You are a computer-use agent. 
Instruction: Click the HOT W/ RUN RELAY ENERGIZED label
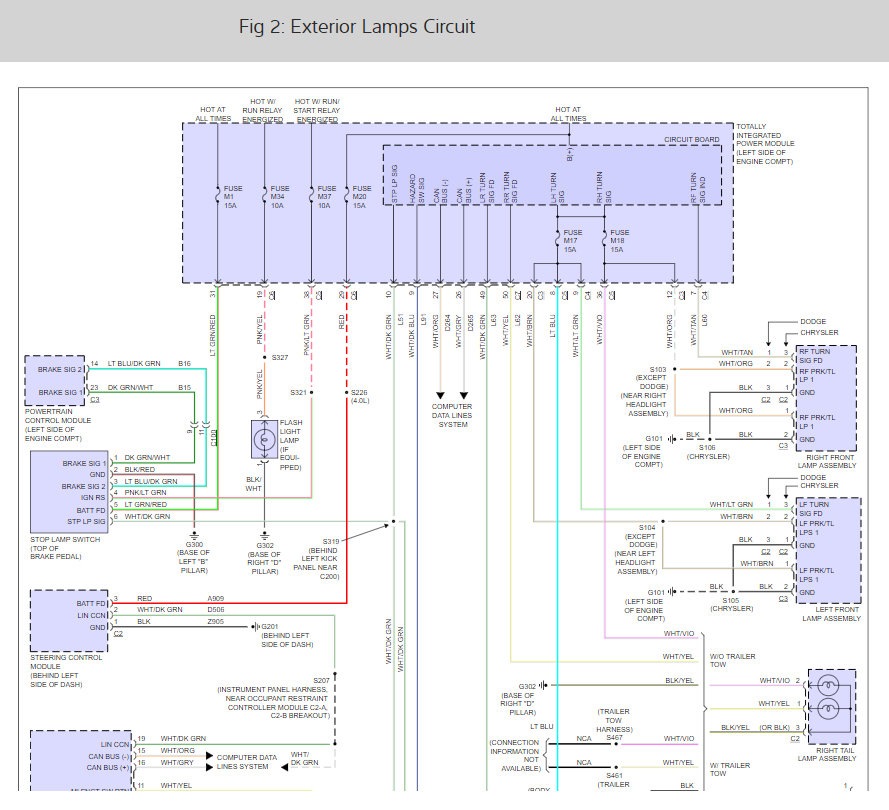tap(262, 111)
